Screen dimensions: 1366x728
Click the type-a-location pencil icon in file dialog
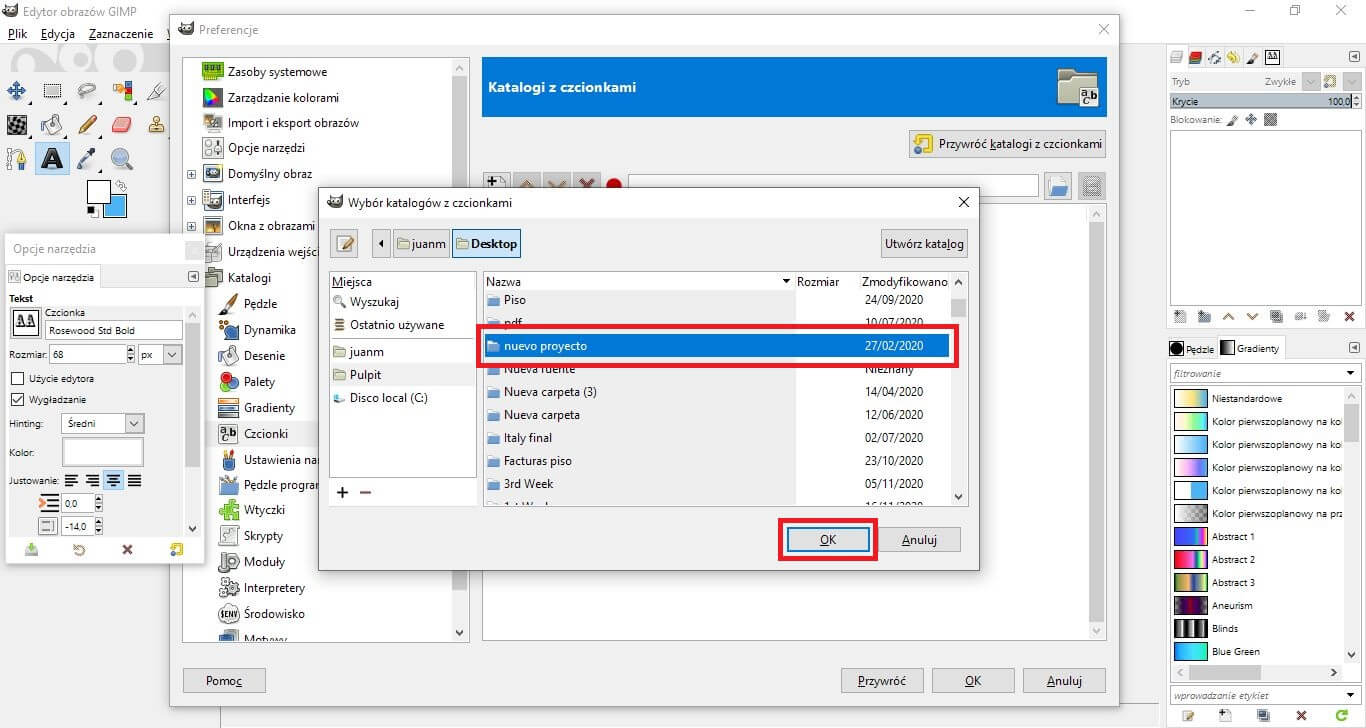click(346, 243)
